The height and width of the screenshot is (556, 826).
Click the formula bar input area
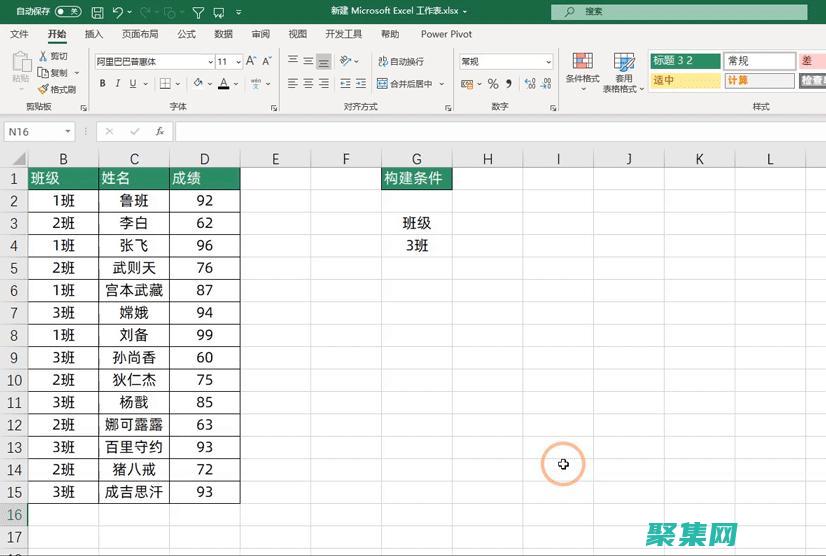[500, 131]
